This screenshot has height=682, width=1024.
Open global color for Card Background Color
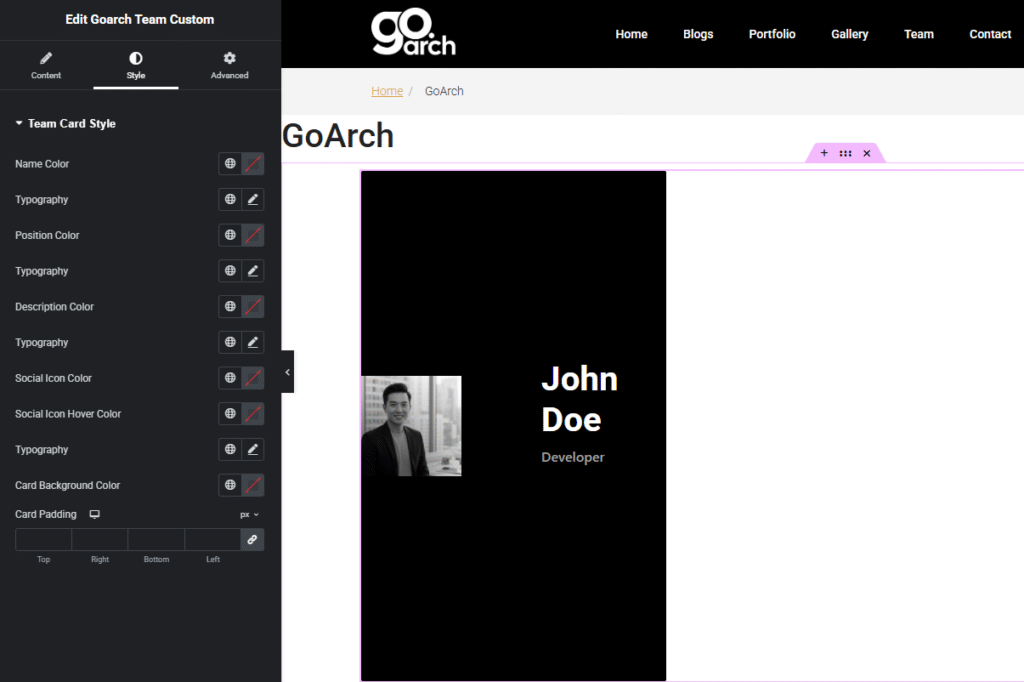pos(230,485)
